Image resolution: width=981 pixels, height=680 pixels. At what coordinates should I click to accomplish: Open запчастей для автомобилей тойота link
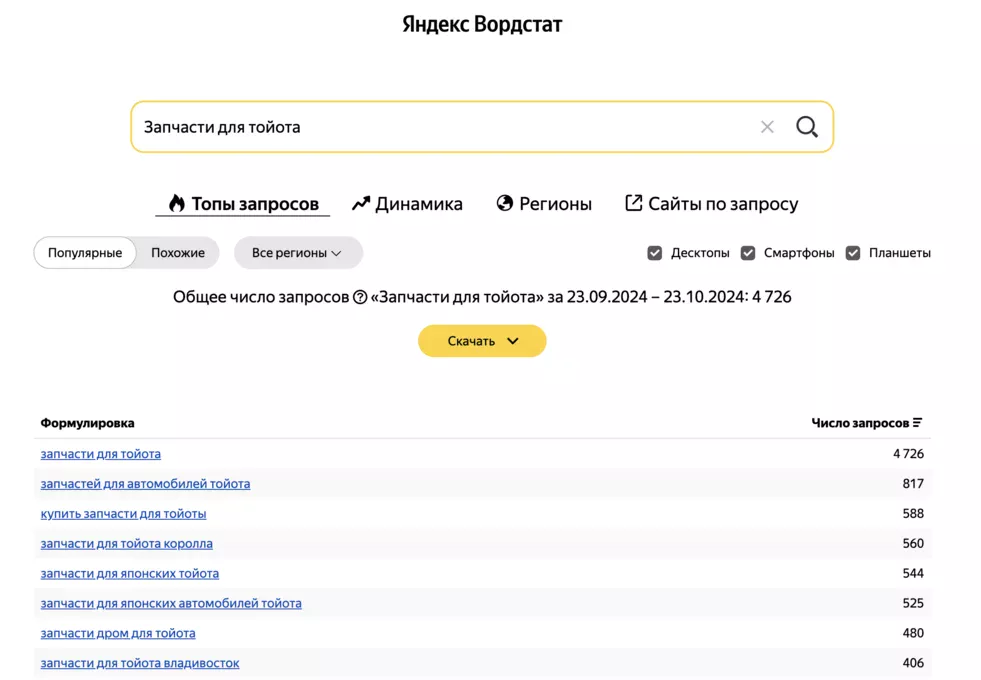coord(145,484)
